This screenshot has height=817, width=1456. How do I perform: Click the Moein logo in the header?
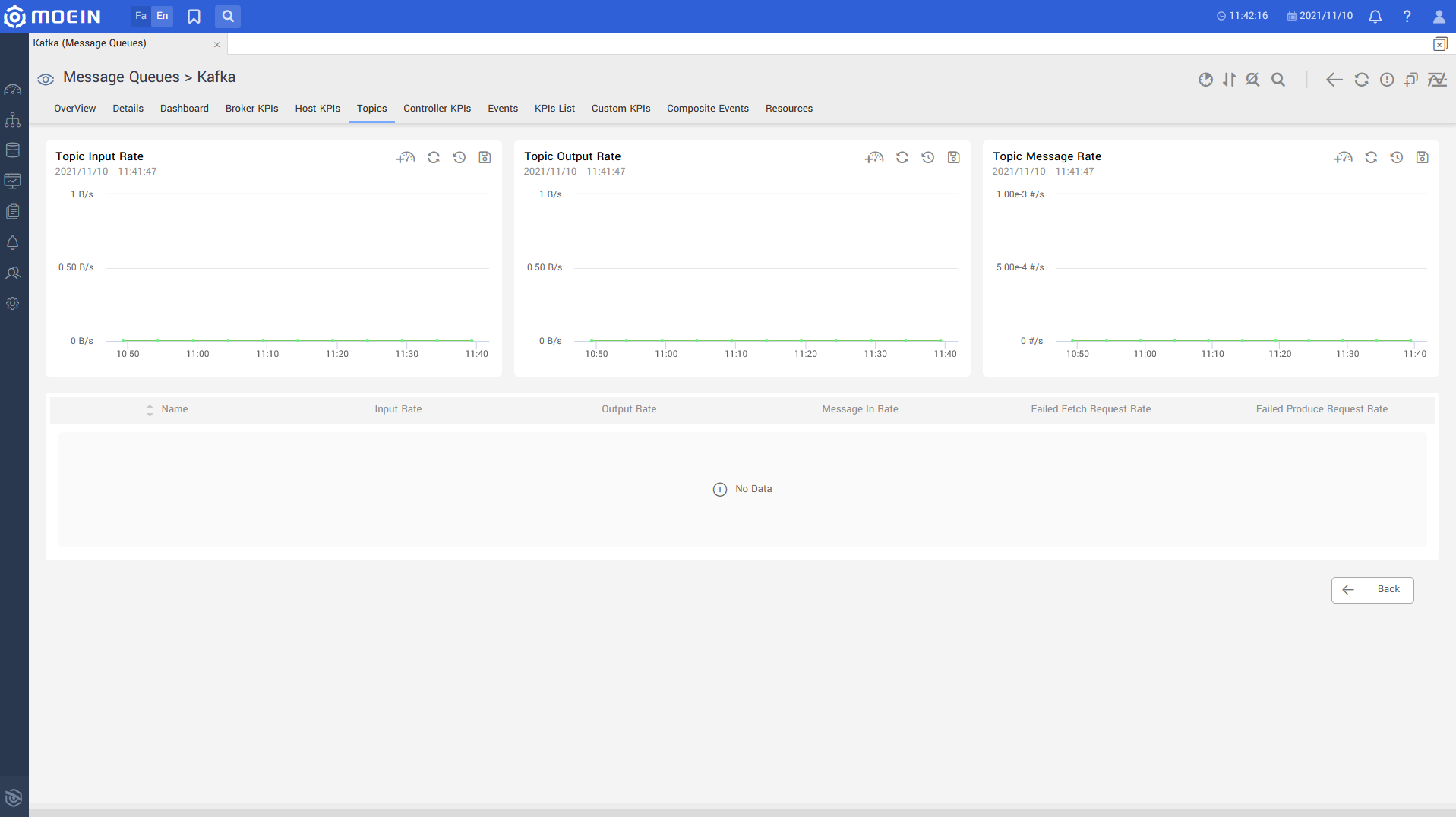tap(52, 16)
